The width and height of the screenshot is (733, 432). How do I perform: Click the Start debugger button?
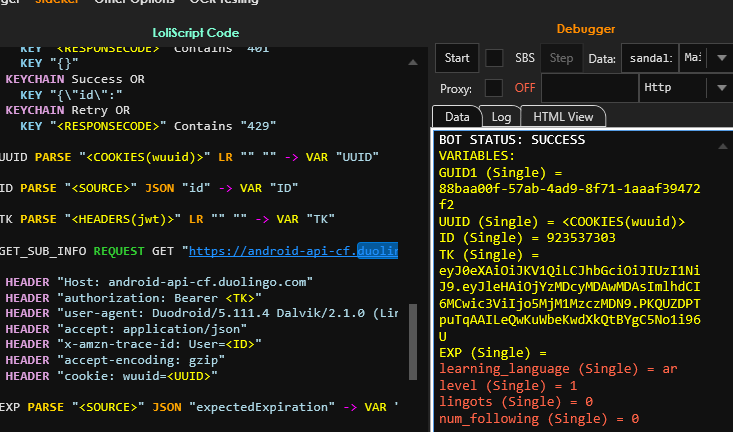pos(456,58)
